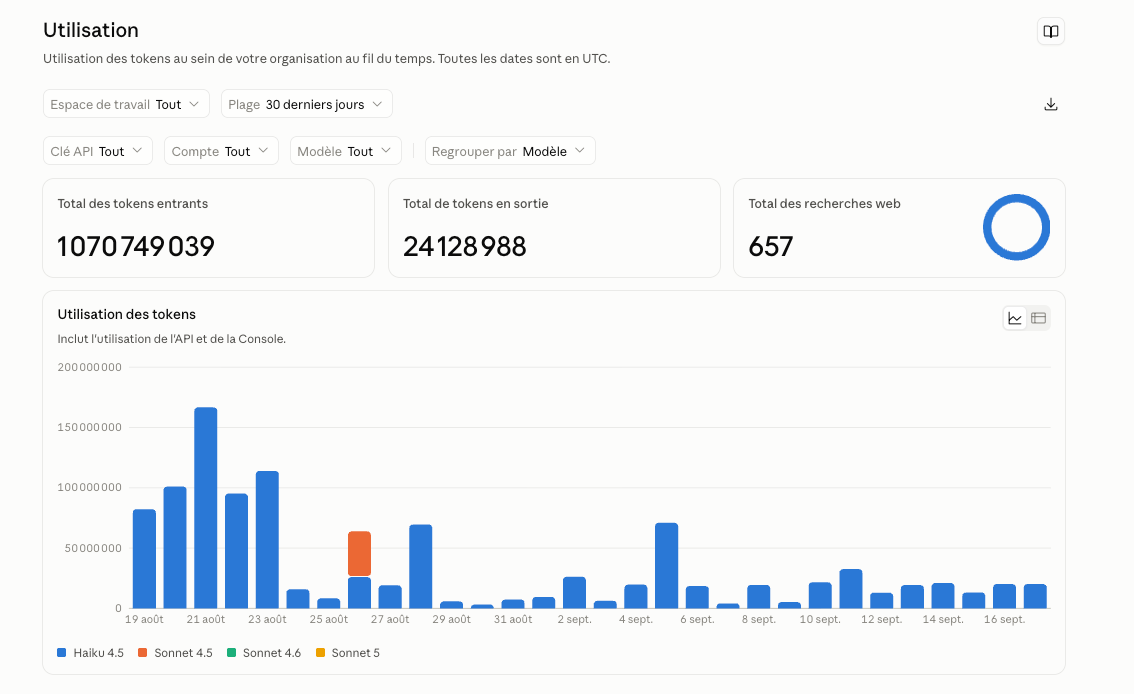Click the '200000000' axis label
The height and width of the screenshot is (694, 1134).
(x=90, y=367)
